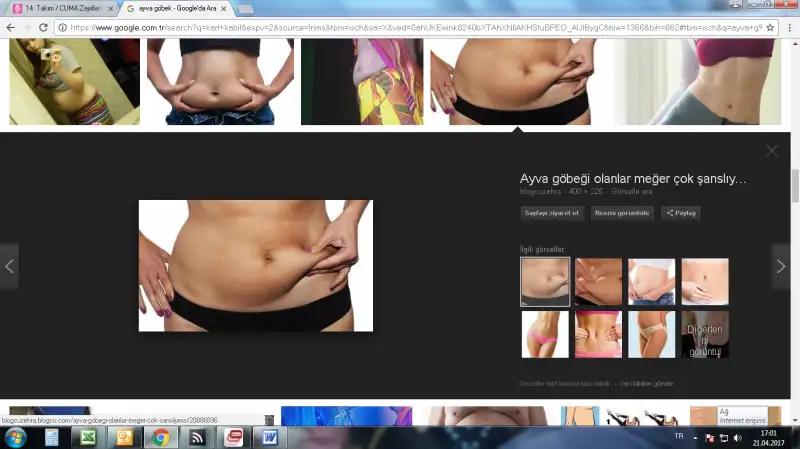Viewport: 800px width, 449px height.
Task: Open the RSS feed app in taskbar
Action: point(197,437)
